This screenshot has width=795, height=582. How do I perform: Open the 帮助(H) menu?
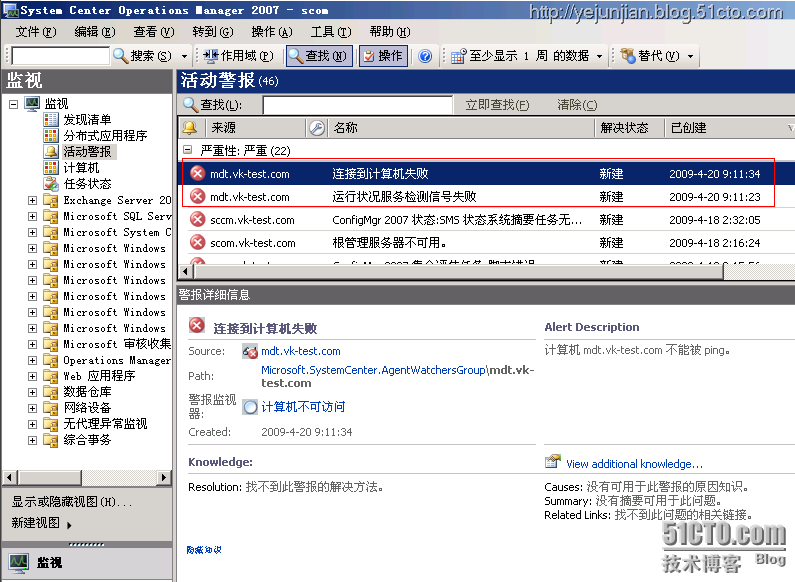[390, 32]
